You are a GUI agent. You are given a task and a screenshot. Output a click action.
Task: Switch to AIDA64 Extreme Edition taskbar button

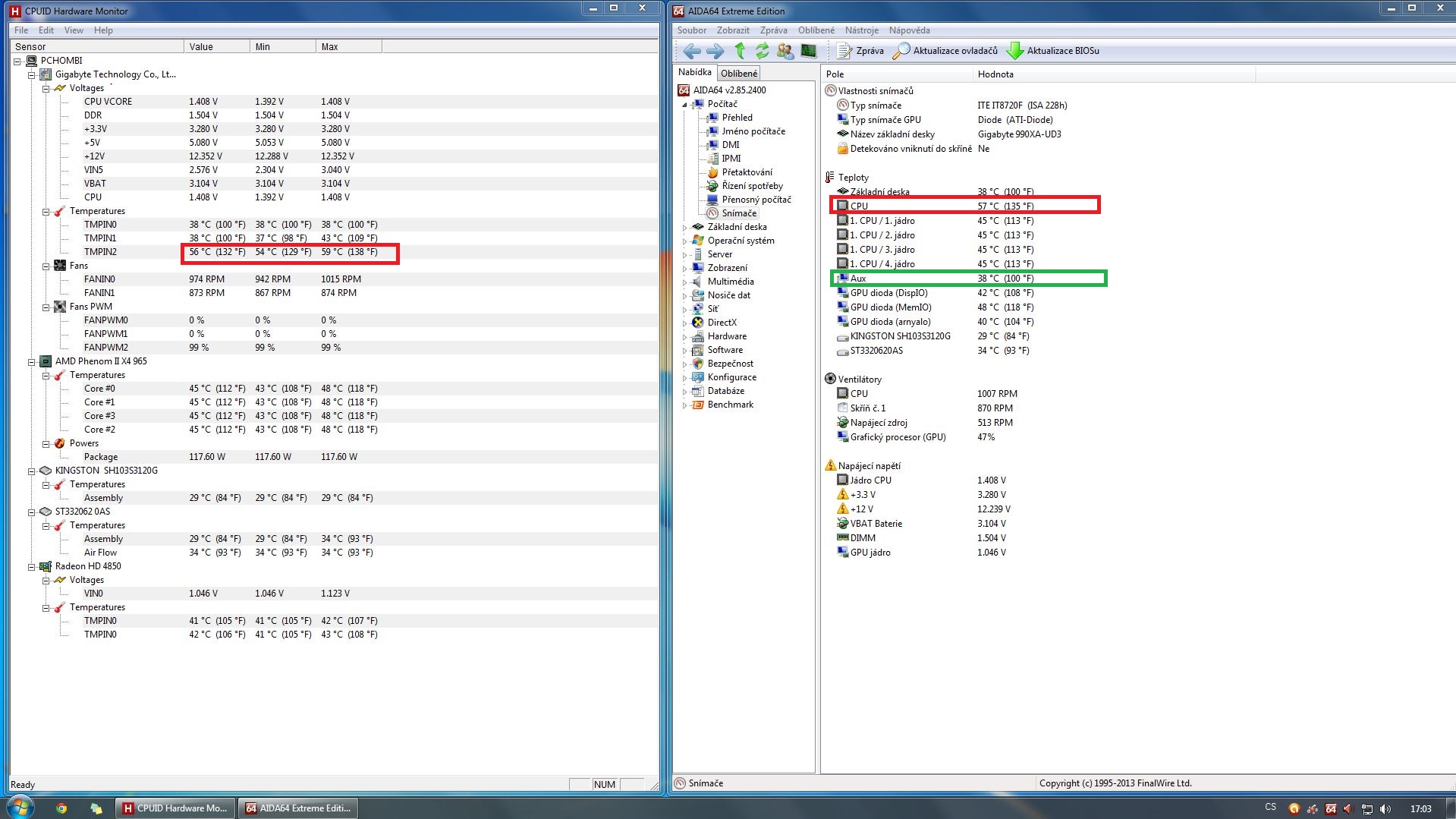298,808
